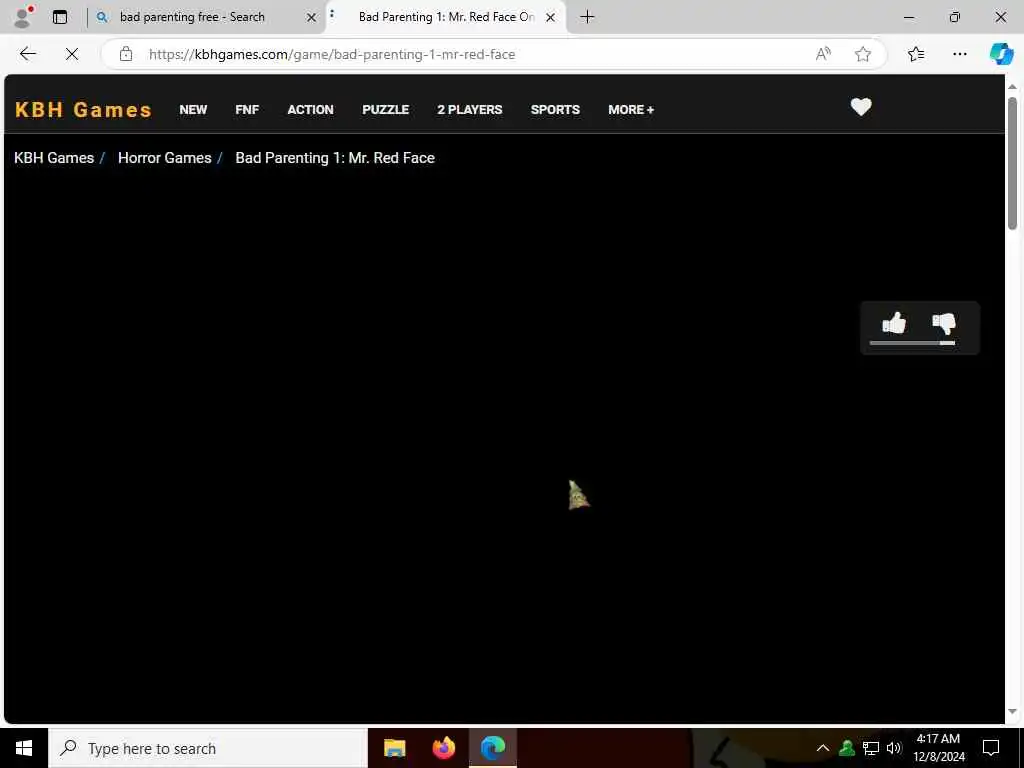Image resolution: width=1024 pixels, height=768 pixels.
Task: Open the NEW games menu
Action: [x=193, y=110]
